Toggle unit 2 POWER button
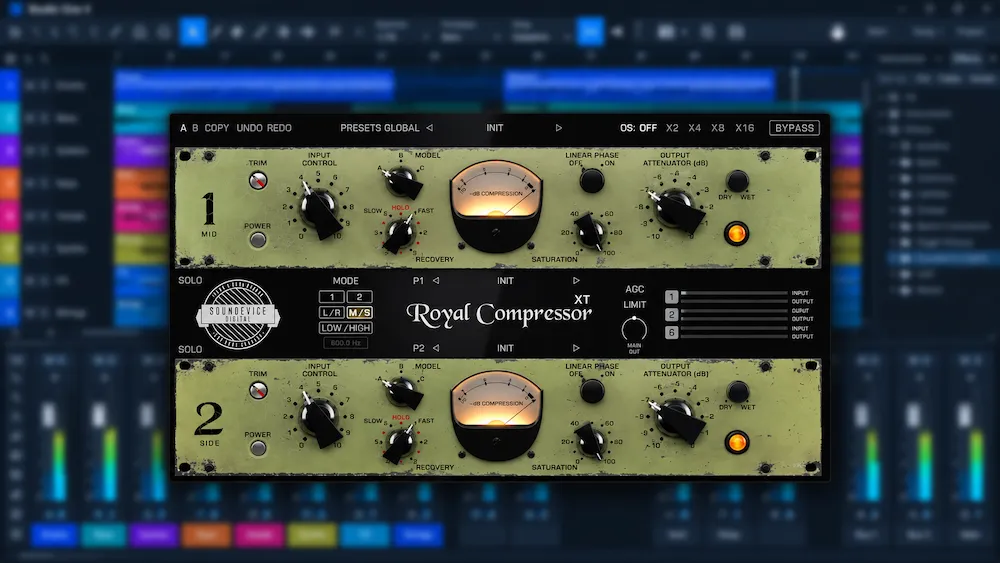The height and width of the screenshot is (563, 1000). [258, 448]
